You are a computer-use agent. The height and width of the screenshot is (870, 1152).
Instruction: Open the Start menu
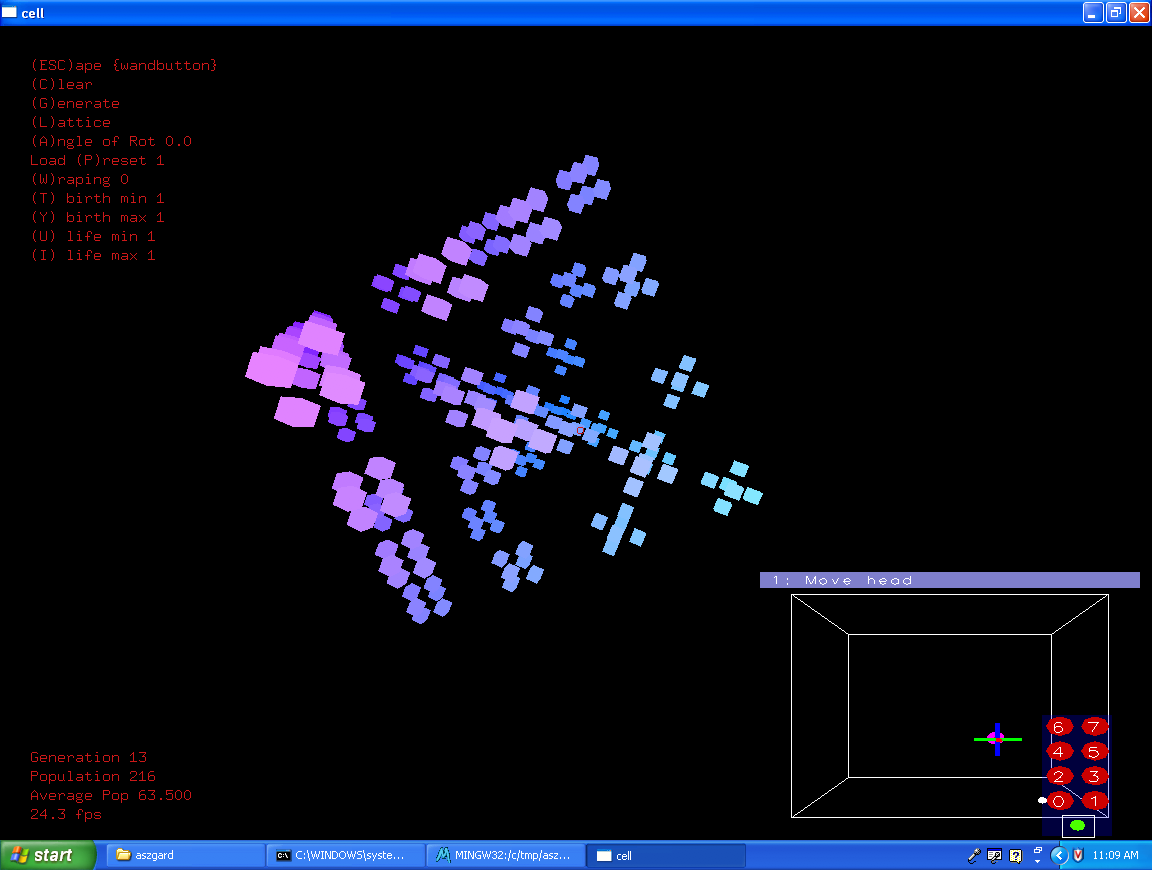click(48, 855)
